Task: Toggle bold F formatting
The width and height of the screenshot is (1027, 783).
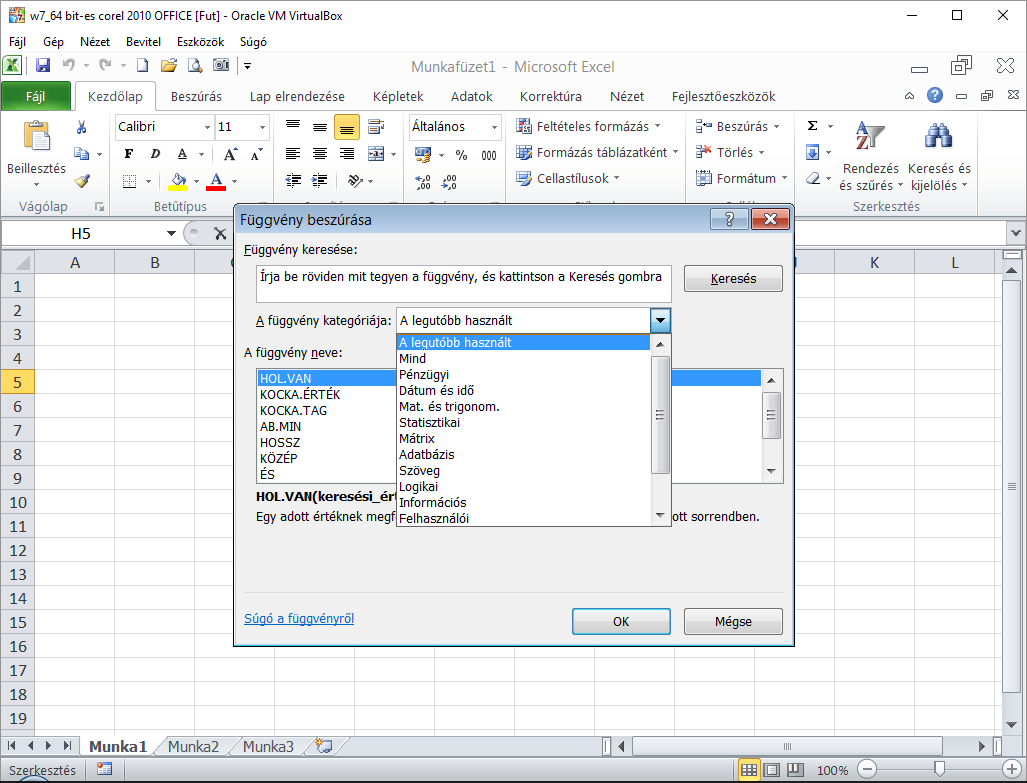Action: click(128, 154)
